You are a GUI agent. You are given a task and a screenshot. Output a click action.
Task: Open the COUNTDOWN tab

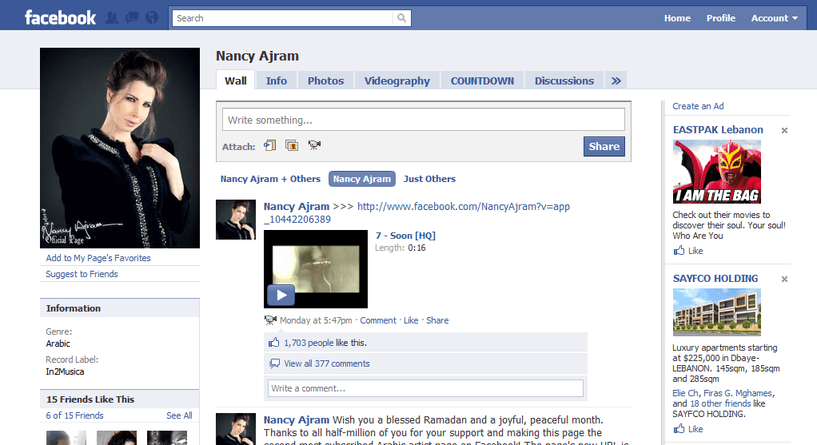(x=482, y=81)
